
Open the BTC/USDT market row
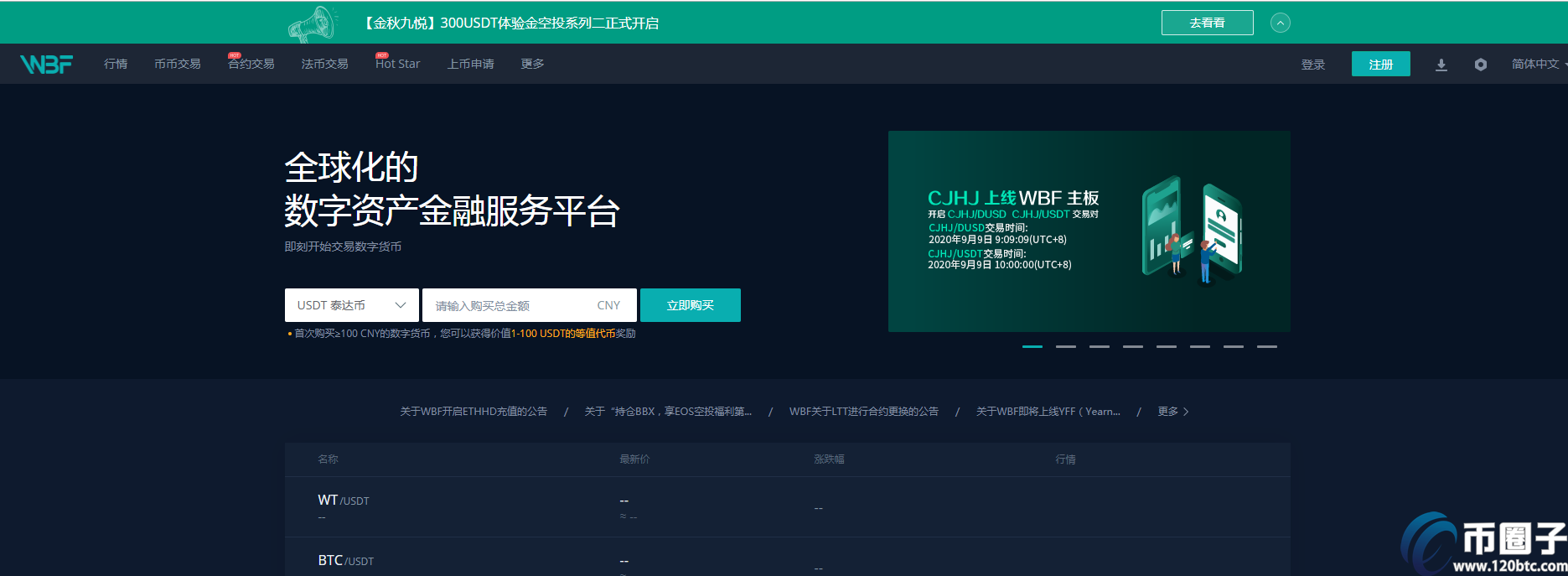(x=788, y=558)
